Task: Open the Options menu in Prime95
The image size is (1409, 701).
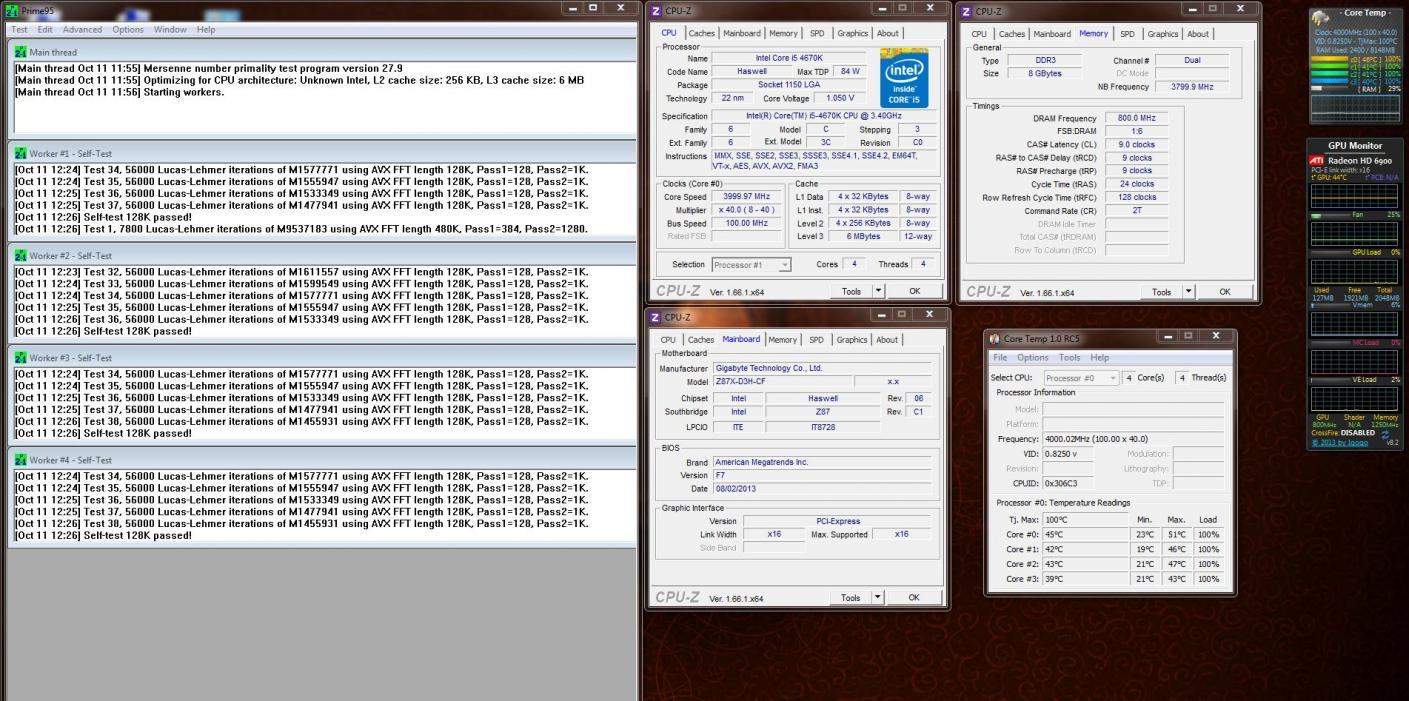Action: [x=128, y=30]
